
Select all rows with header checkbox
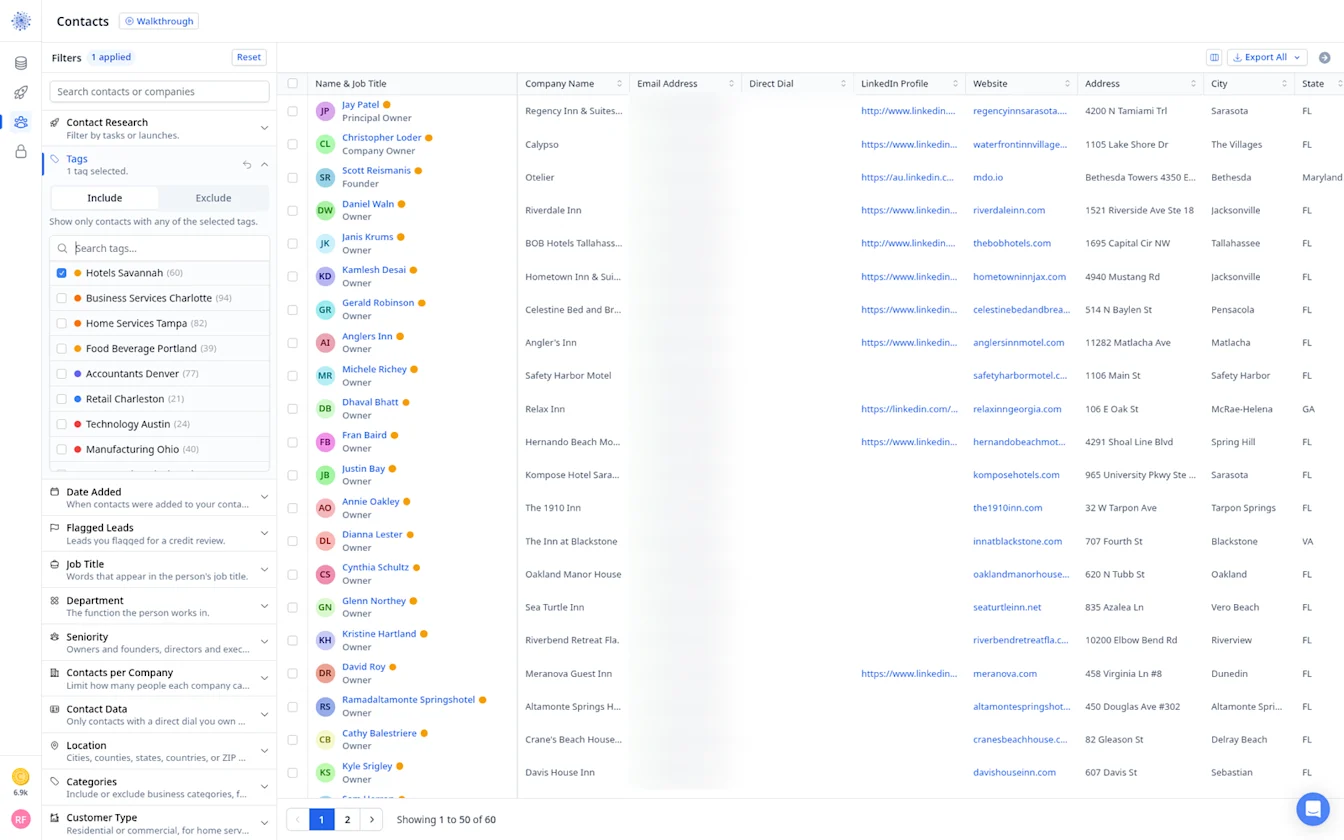(x=293, y=84)
